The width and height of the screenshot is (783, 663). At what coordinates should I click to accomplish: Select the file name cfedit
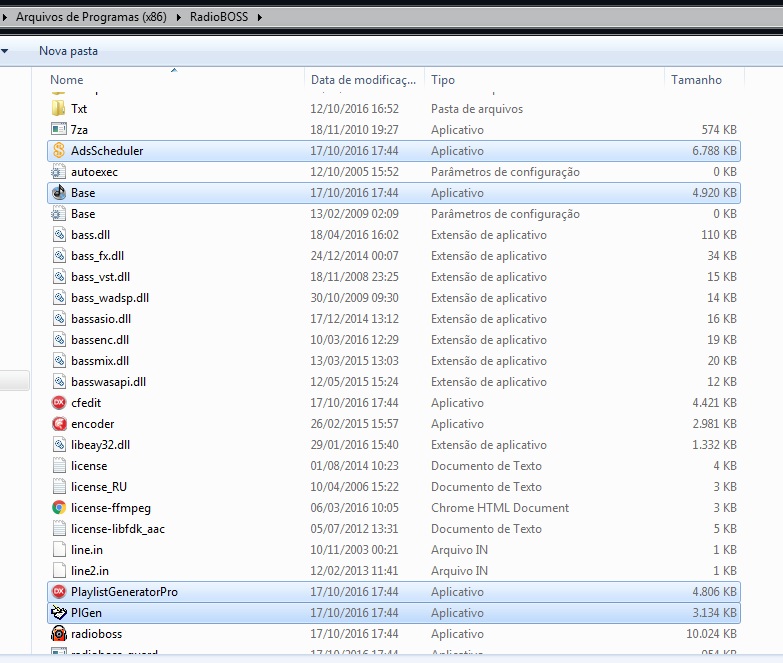(86, 403)
